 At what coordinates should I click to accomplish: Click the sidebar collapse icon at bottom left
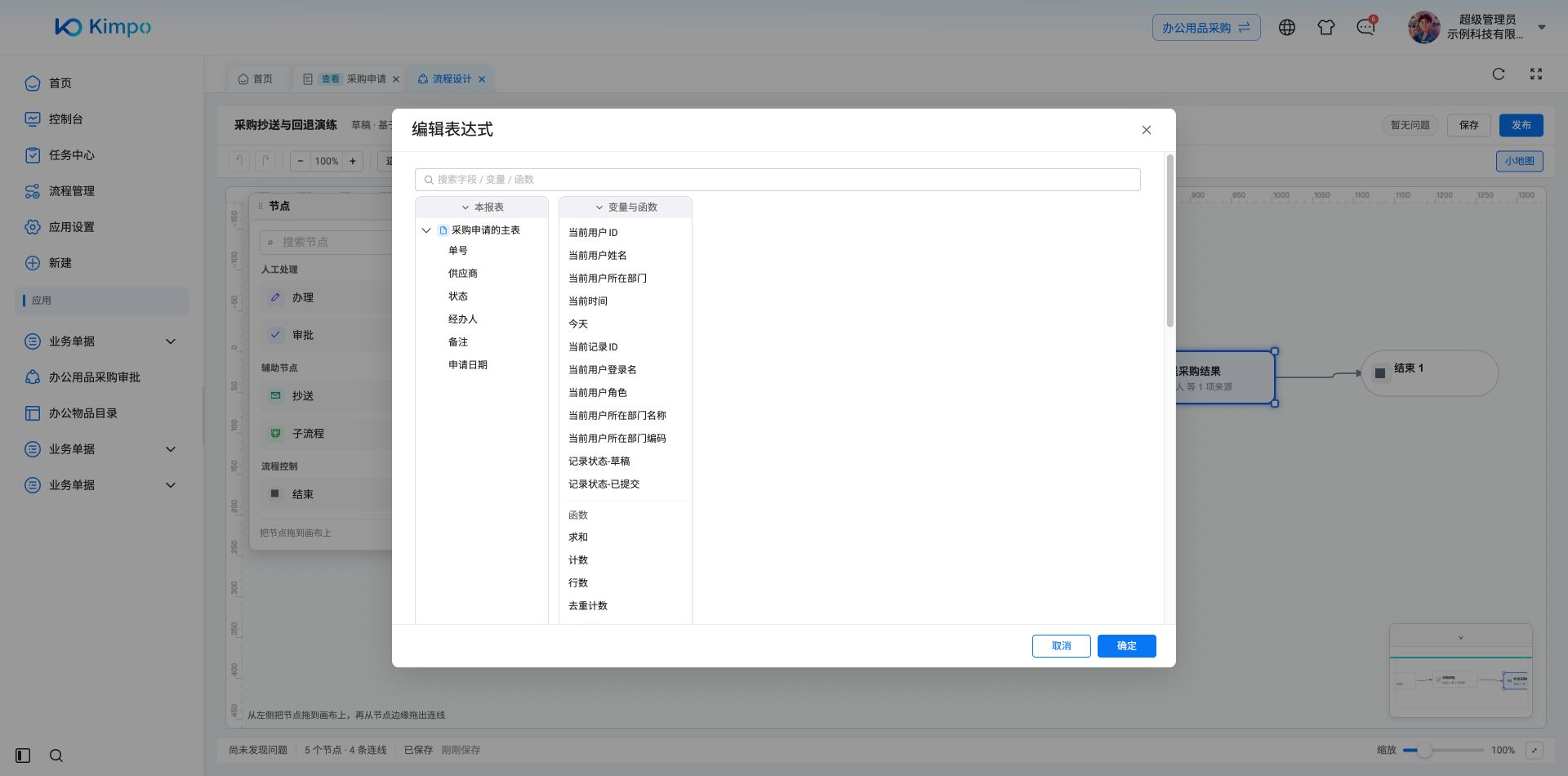(23, 756)
